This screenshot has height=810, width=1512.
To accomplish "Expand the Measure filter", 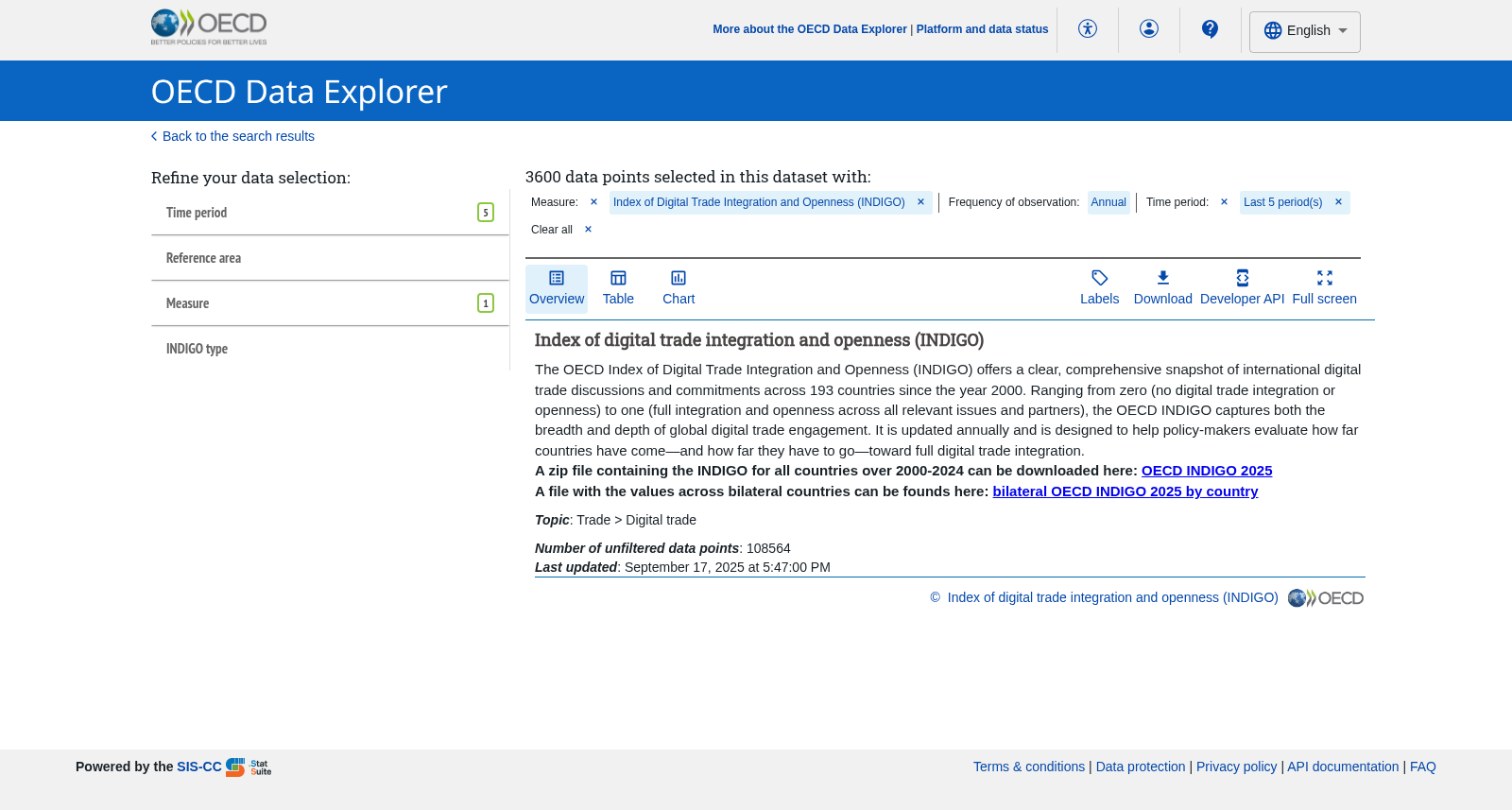I will coord(330,303).
